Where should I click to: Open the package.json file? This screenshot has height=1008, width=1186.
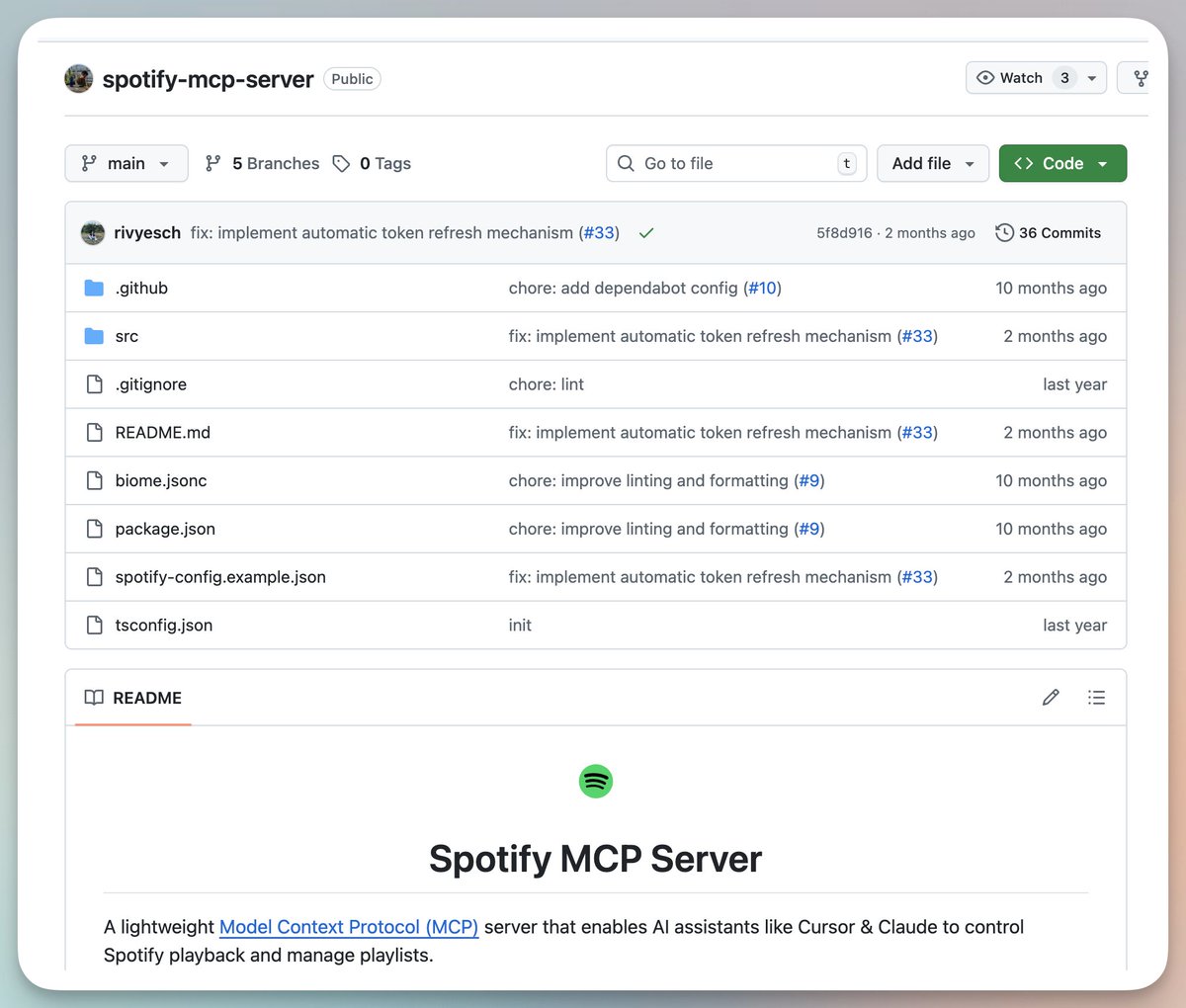coord(165,529)
